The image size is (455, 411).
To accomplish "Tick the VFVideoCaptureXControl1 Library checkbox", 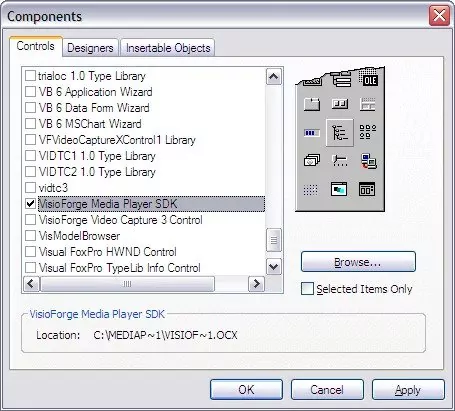I will pos(30,140).
